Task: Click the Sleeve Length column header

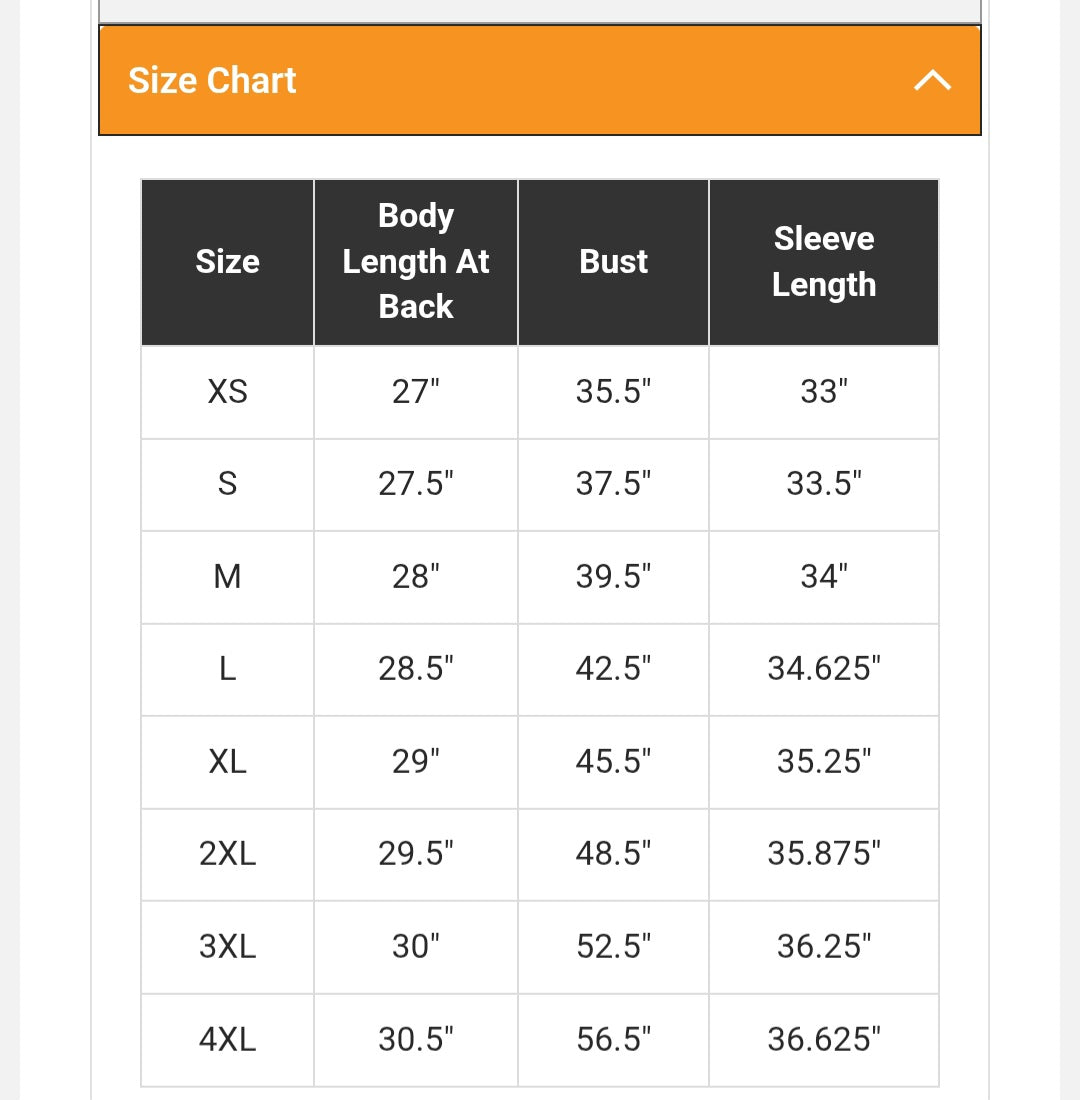Action: [823, 262]
